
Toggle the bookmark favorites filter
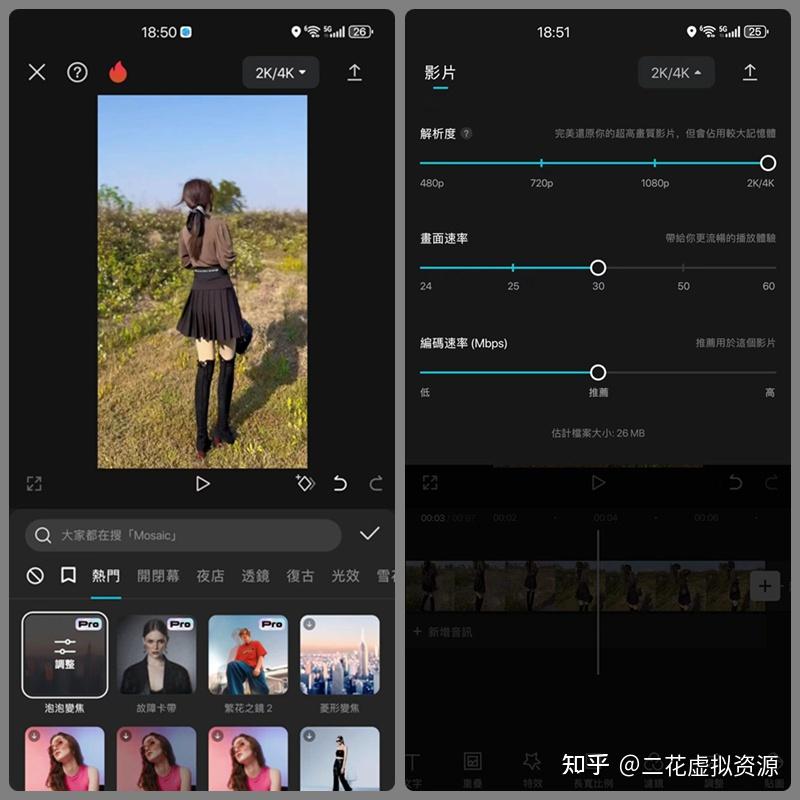tap(67, 573)
